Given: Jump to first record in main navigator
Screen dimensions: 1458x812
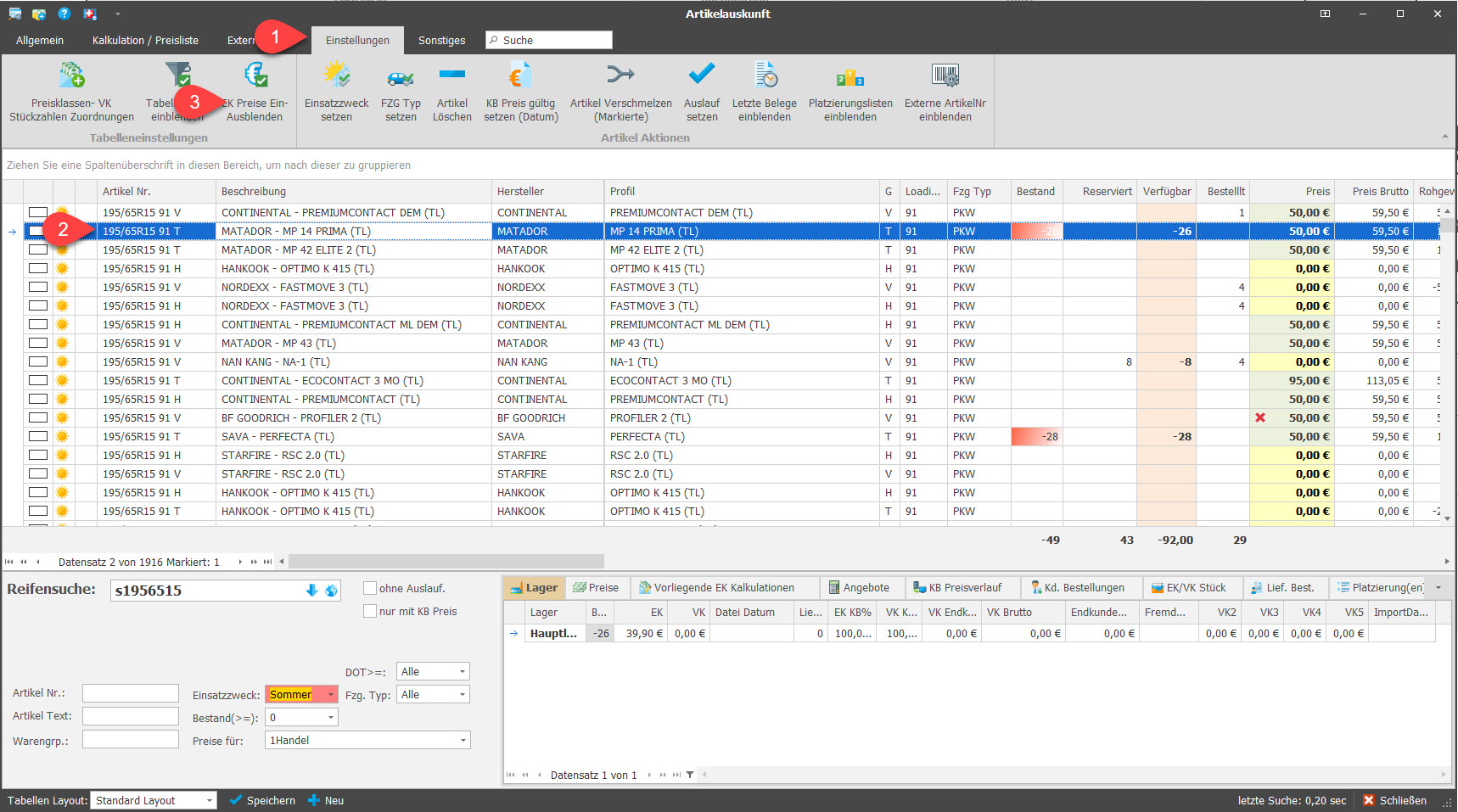Looking at the screenshot, I should [x=9, y=562].
